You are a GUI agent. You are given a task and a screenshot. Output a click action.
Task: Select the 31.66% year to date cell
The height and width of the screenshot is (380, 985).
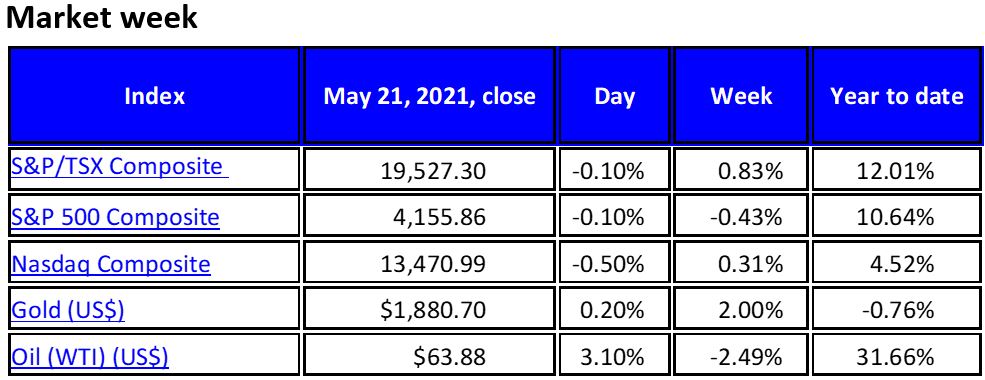(x=896, y=357)
